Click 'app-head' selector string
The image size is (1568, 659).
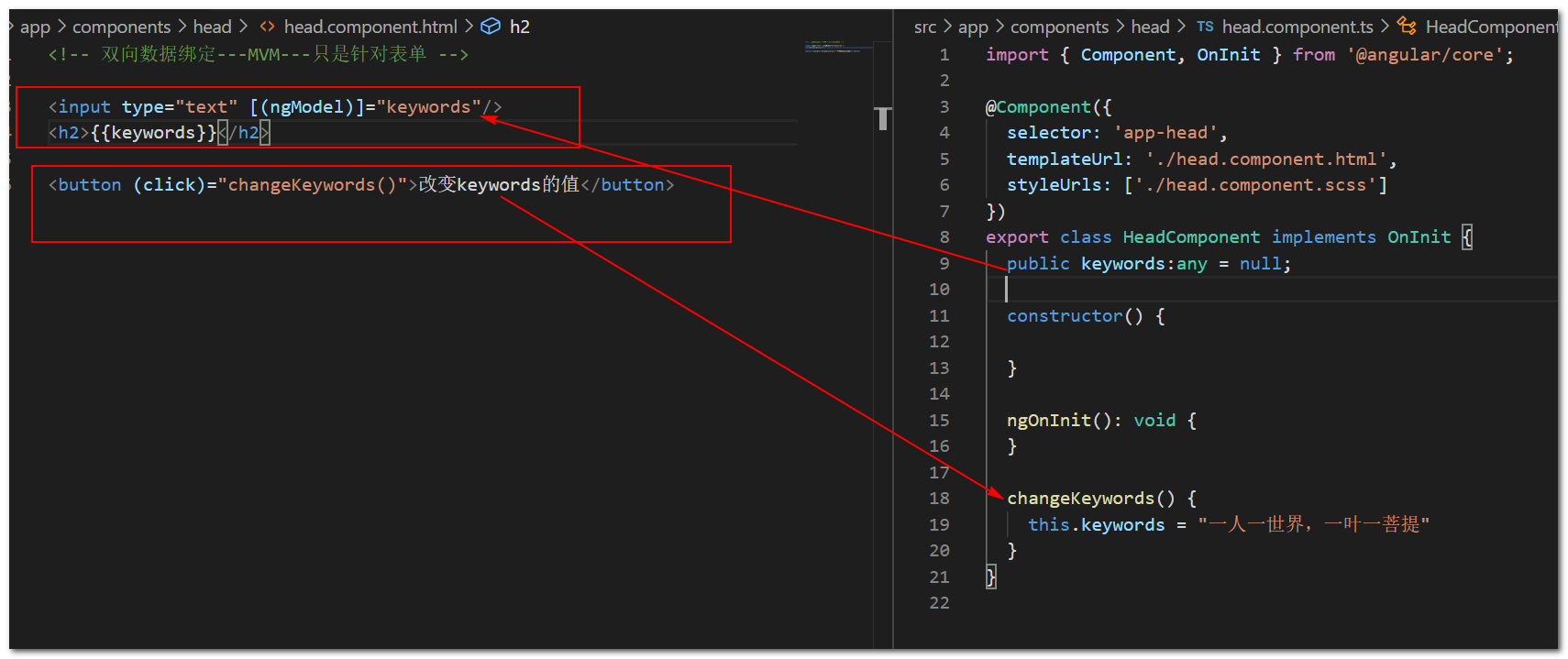[1165, 133]
